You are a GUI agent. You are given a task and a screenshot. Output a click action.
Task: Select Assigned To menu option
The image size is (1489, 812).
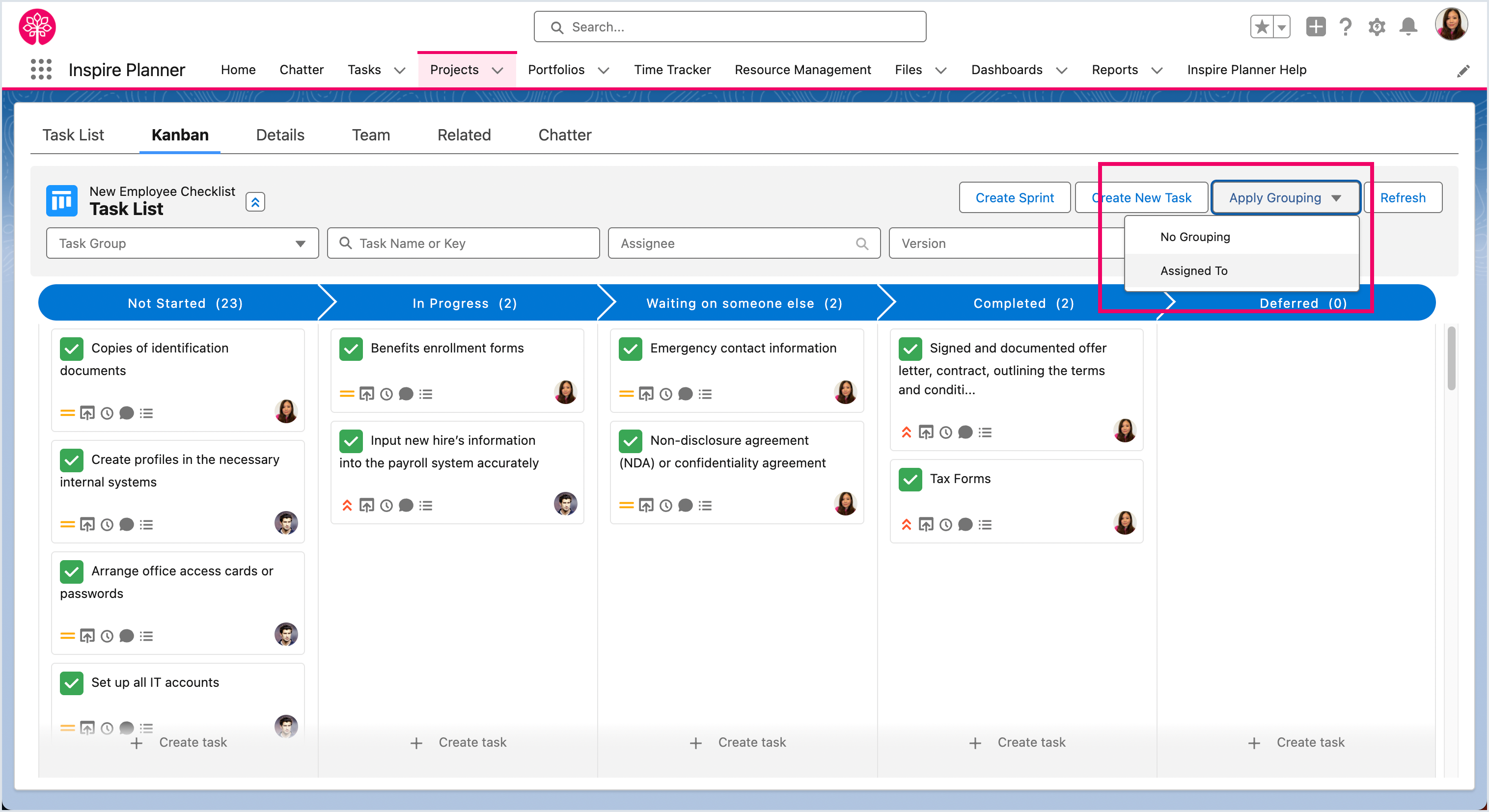1241,271
